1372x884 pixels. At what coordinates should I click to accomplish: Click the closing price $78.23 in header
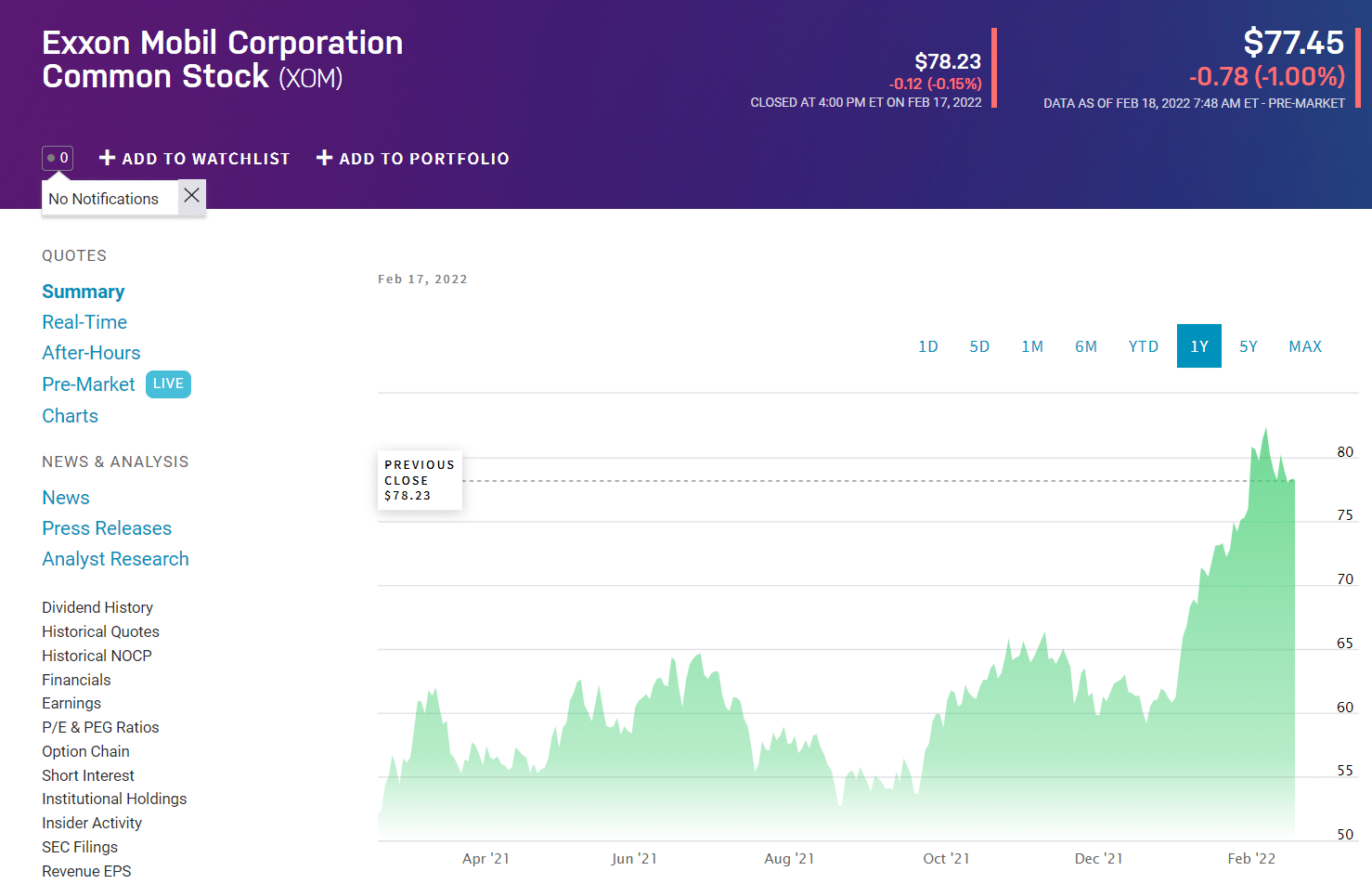[x=948, y=61]
